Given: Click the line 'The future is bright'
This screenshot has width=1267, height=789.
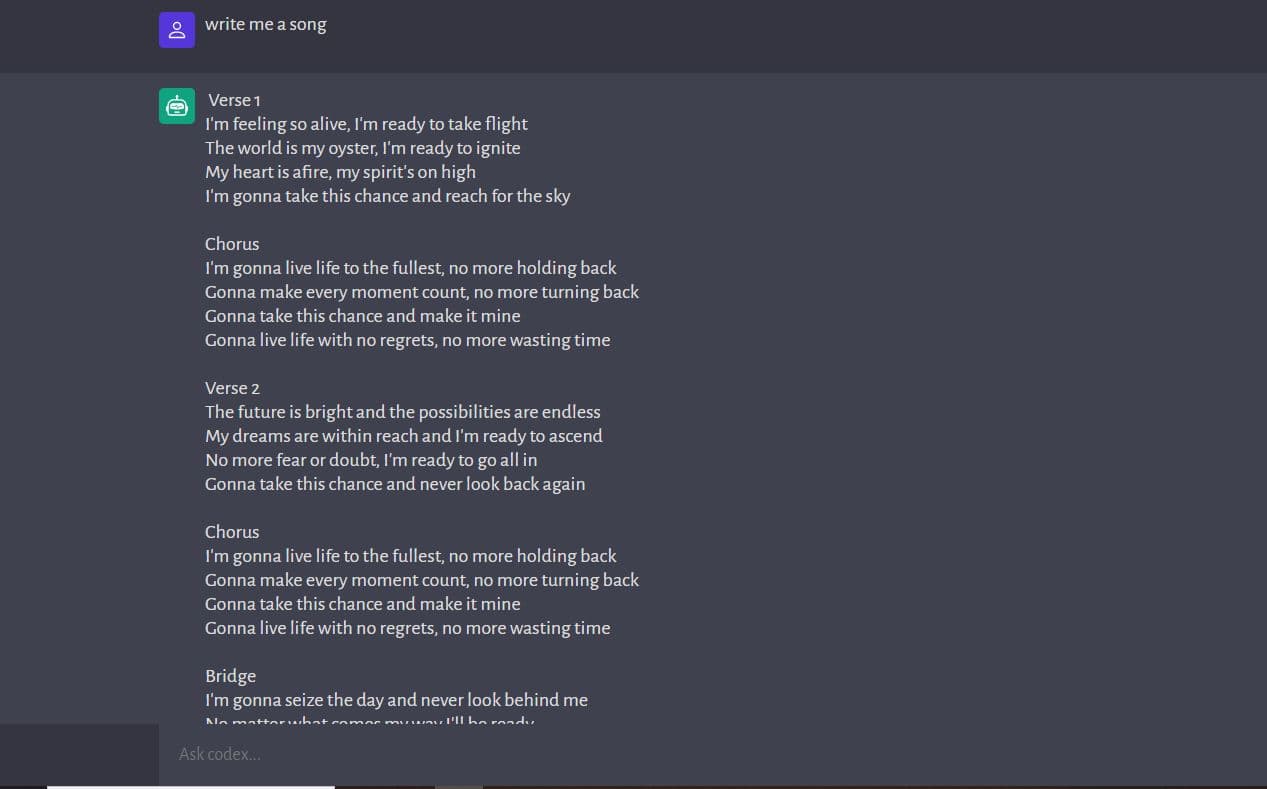Looking at the screenshot, I should click(403, 412).
